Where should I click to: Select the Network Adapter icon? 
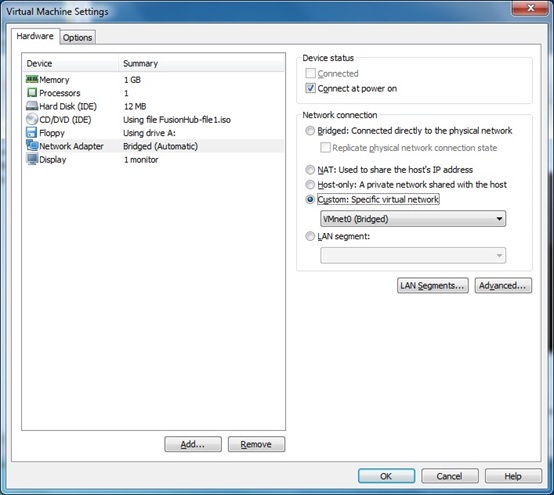[x=32, y=146]
